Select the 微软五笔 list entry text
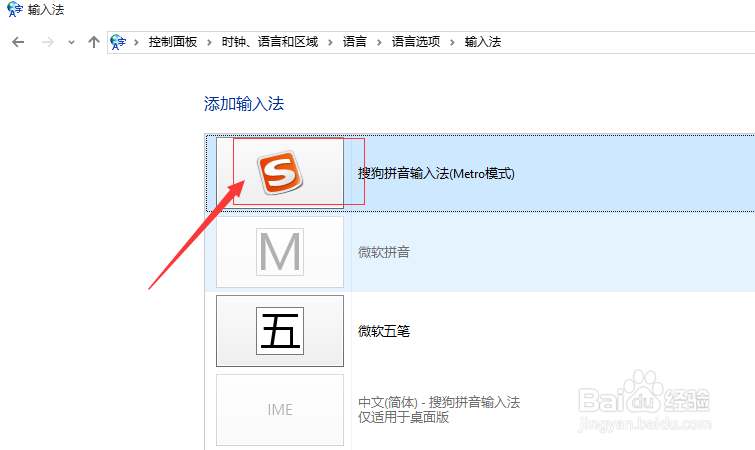 [384, 331]
